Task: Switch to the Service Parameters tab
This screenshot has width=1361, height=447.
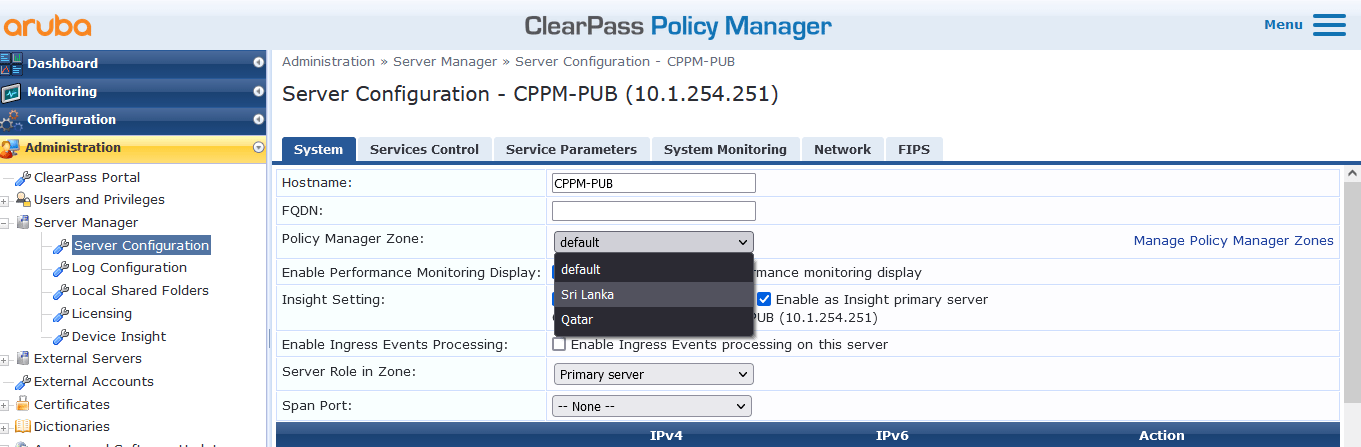Action: coord(571,149)
